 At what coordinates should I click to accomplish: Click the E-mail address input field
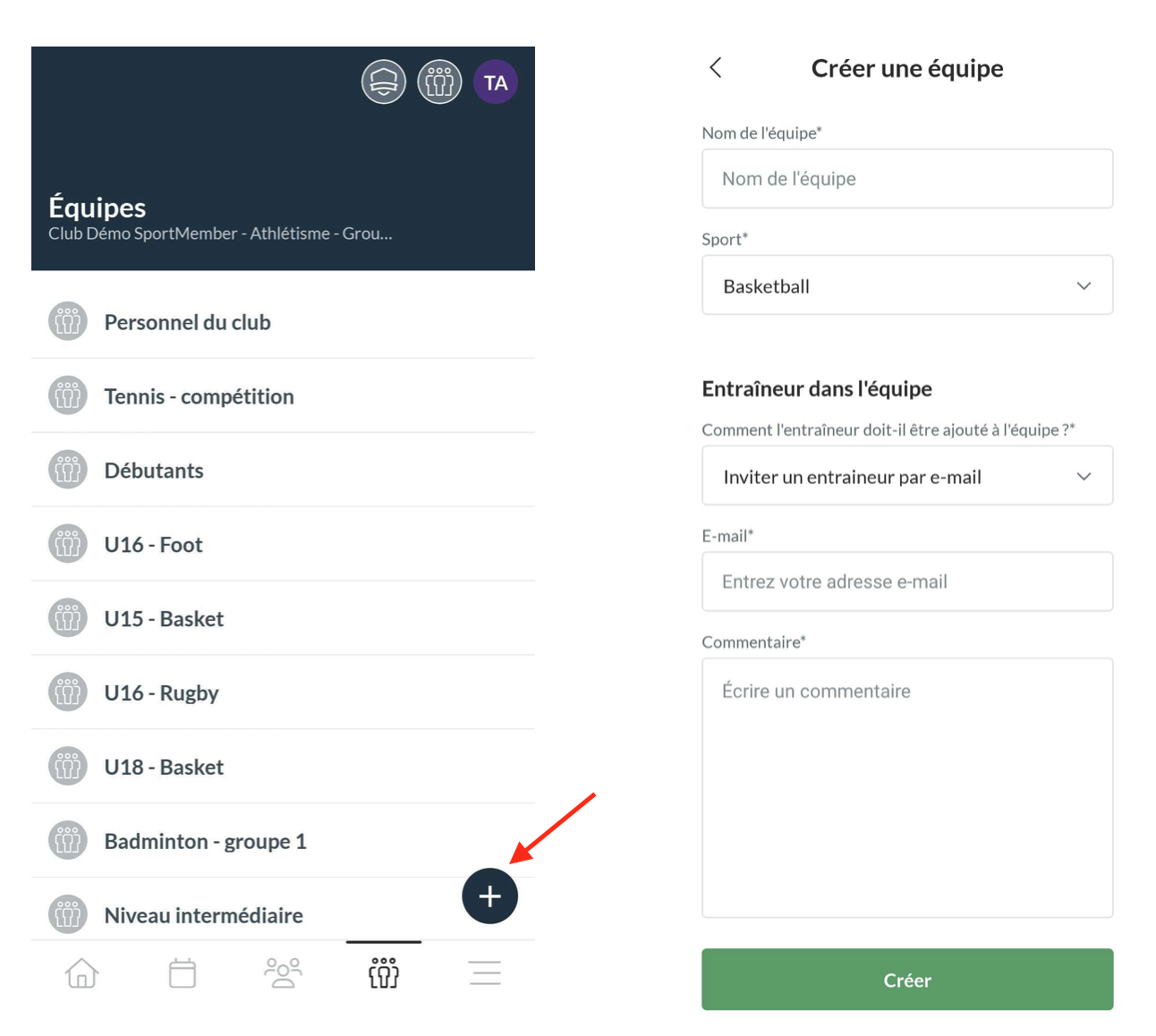pos(907,582)
